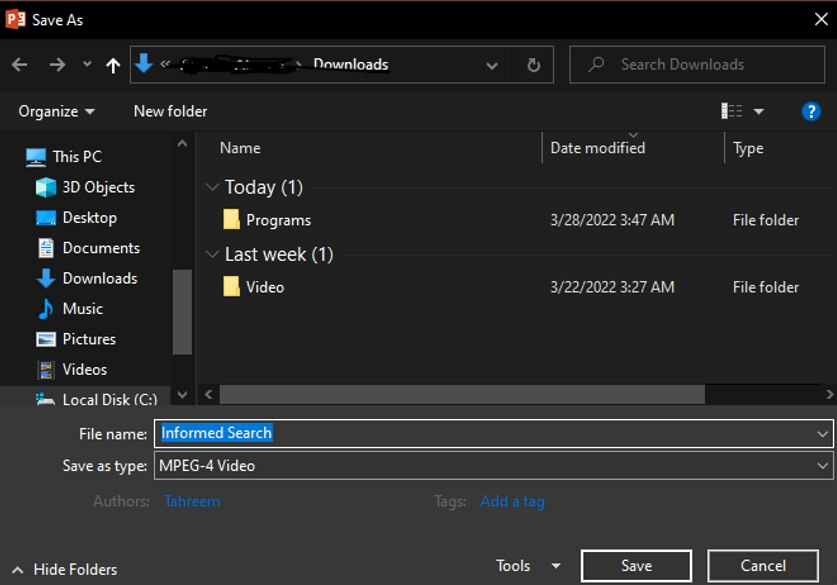Expand the address bar history dropdown
The image size is (837, 585).
[492, 65]
